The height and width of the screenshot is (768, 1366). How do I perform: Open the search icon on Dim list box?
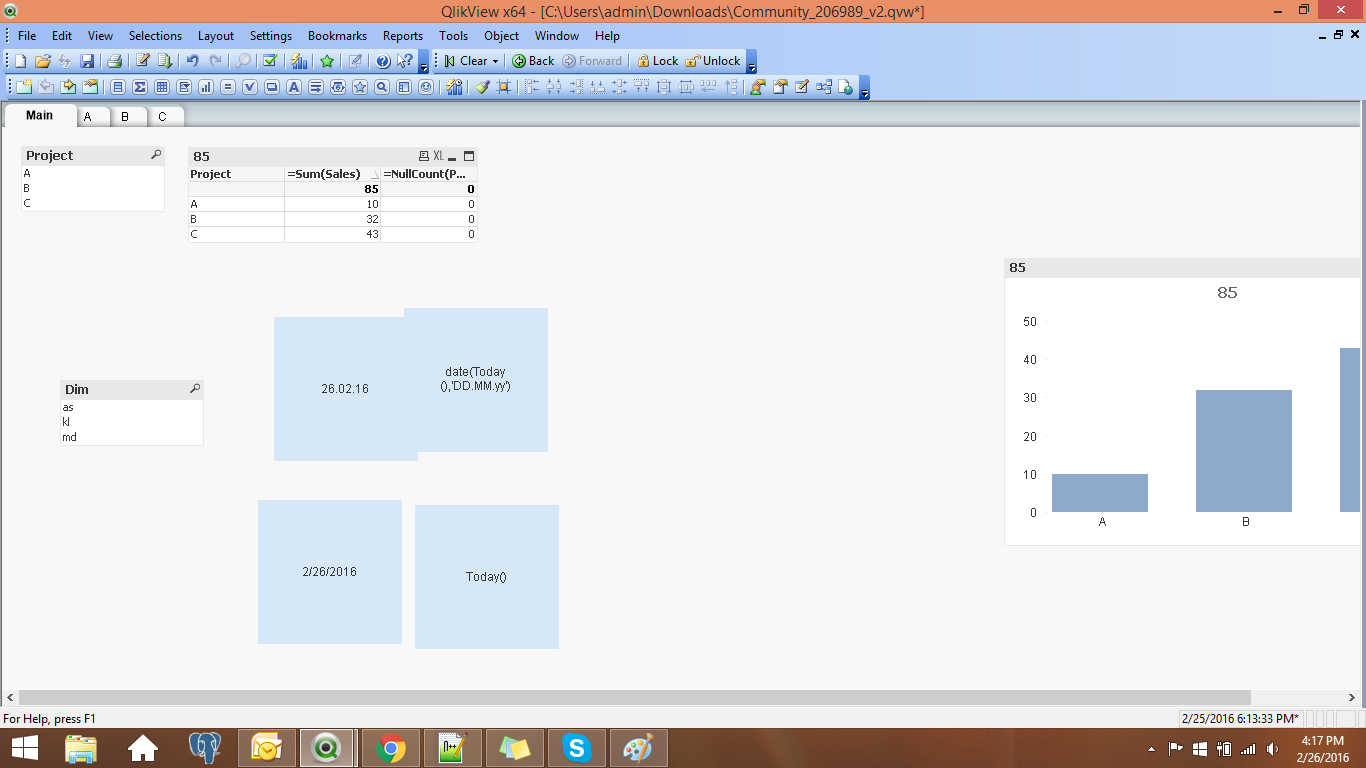point(195,389)
